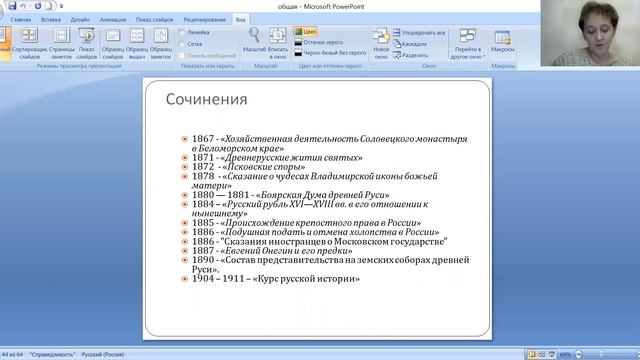The image size is (640, 360).
Task: Switch to Оттенки серого mode
Action: pos(319,42)
